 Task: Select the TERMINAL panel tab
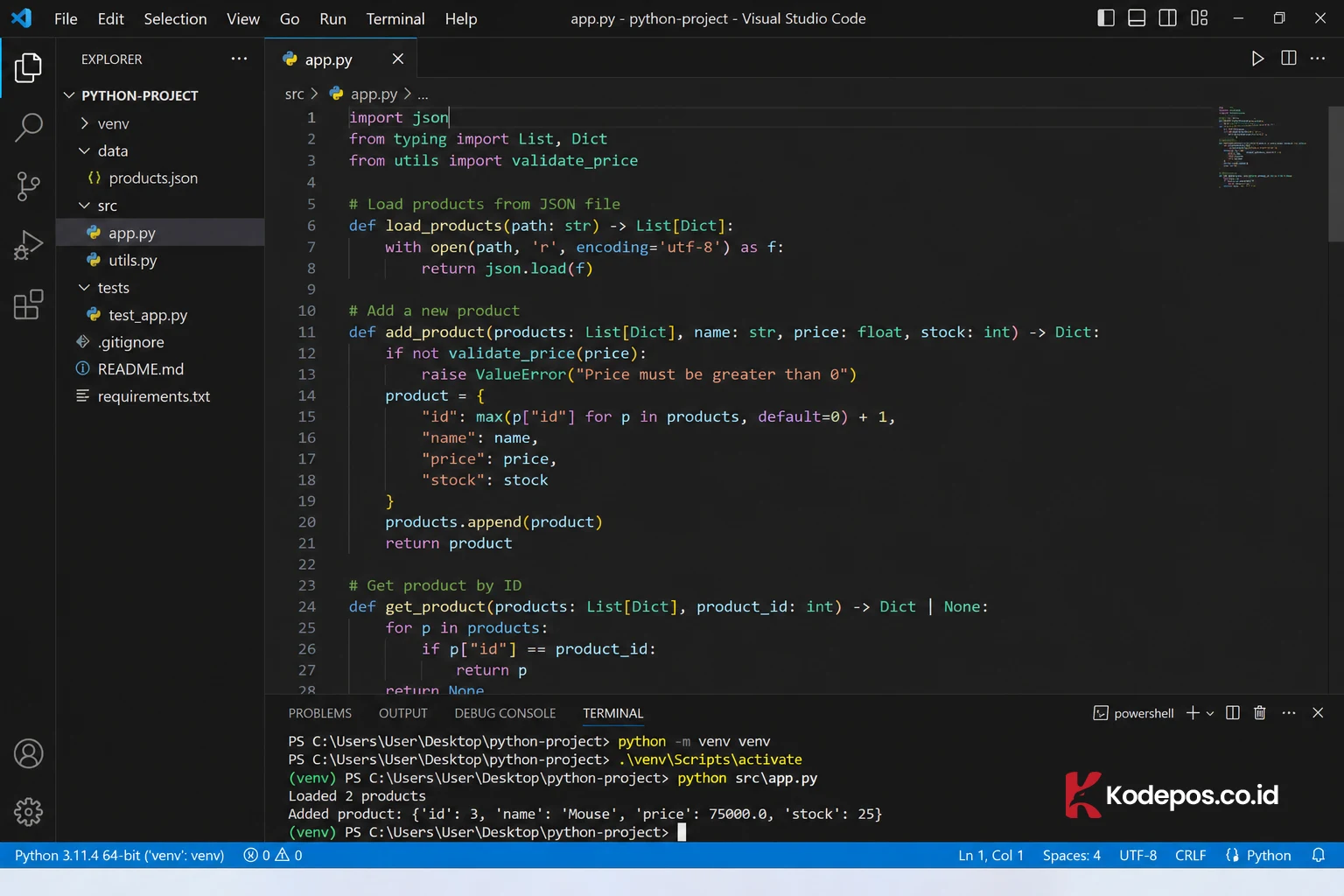tap(613, 713)
